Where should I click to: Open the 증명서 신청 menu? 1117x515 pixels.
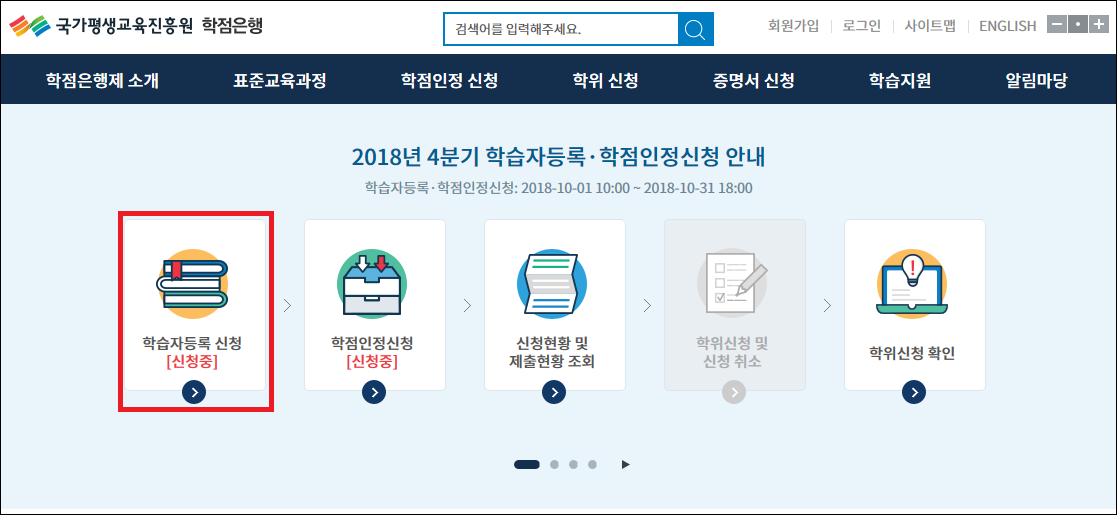pyautogui.click(x=754, y=81)
